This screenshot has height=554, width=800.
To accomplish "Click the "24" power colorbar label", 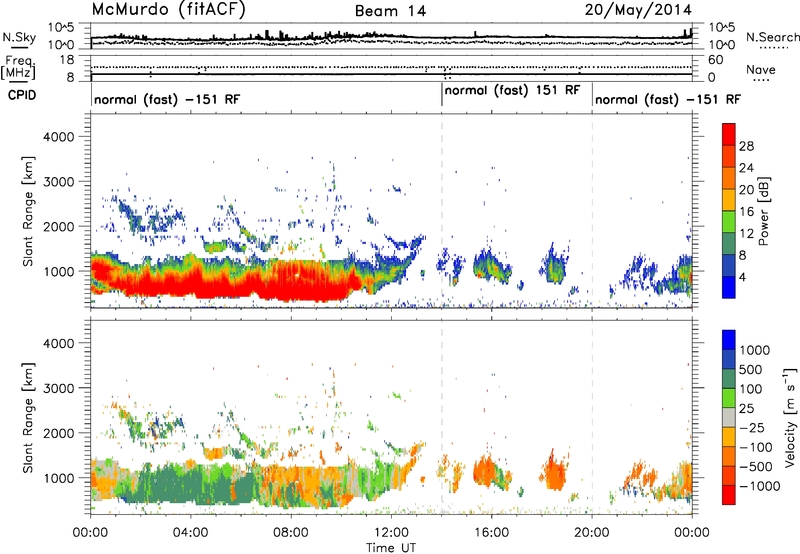I will tap(746, 168).
